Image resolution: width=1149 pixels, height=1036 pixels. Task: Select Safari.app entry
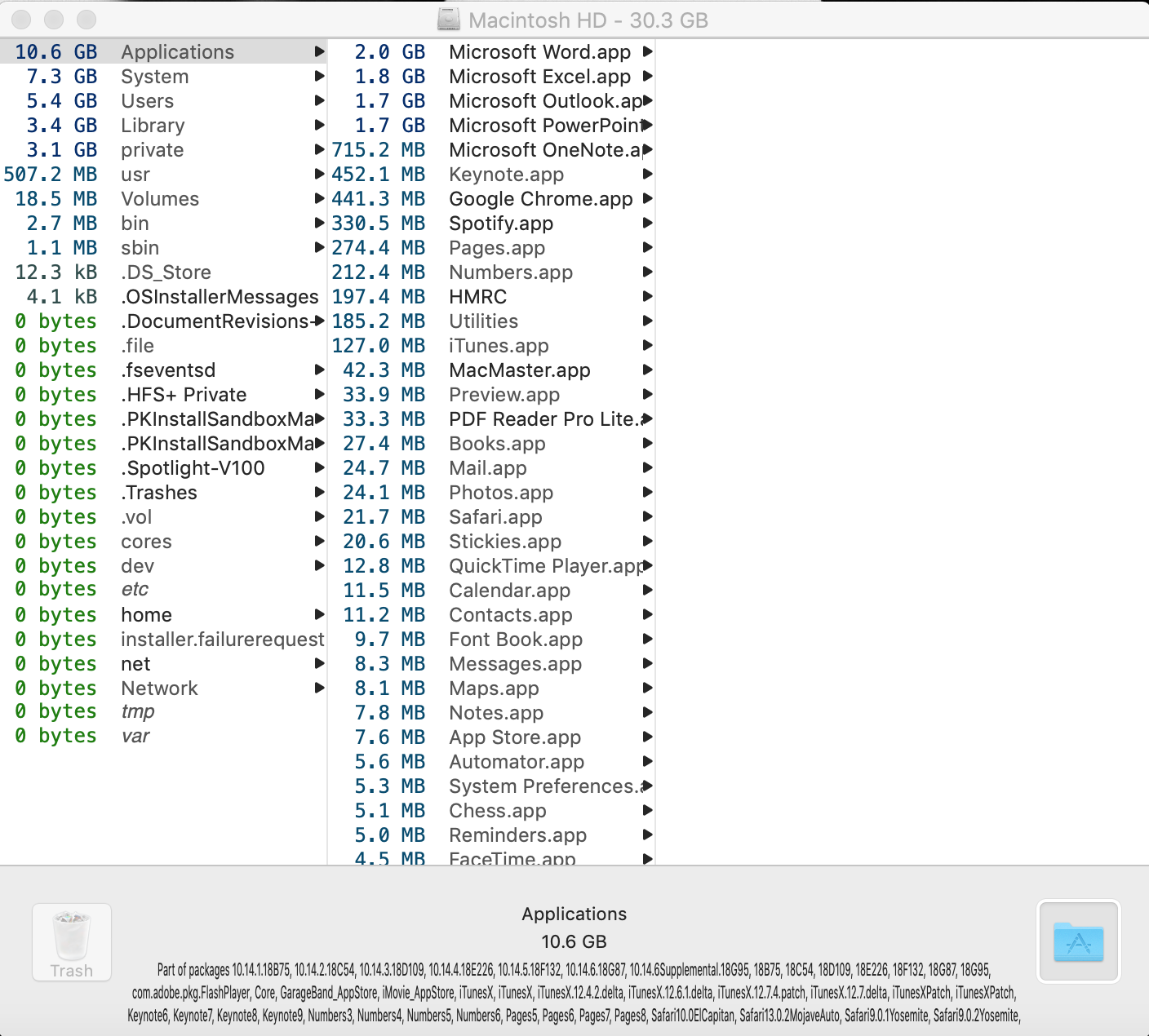(492, 517)
